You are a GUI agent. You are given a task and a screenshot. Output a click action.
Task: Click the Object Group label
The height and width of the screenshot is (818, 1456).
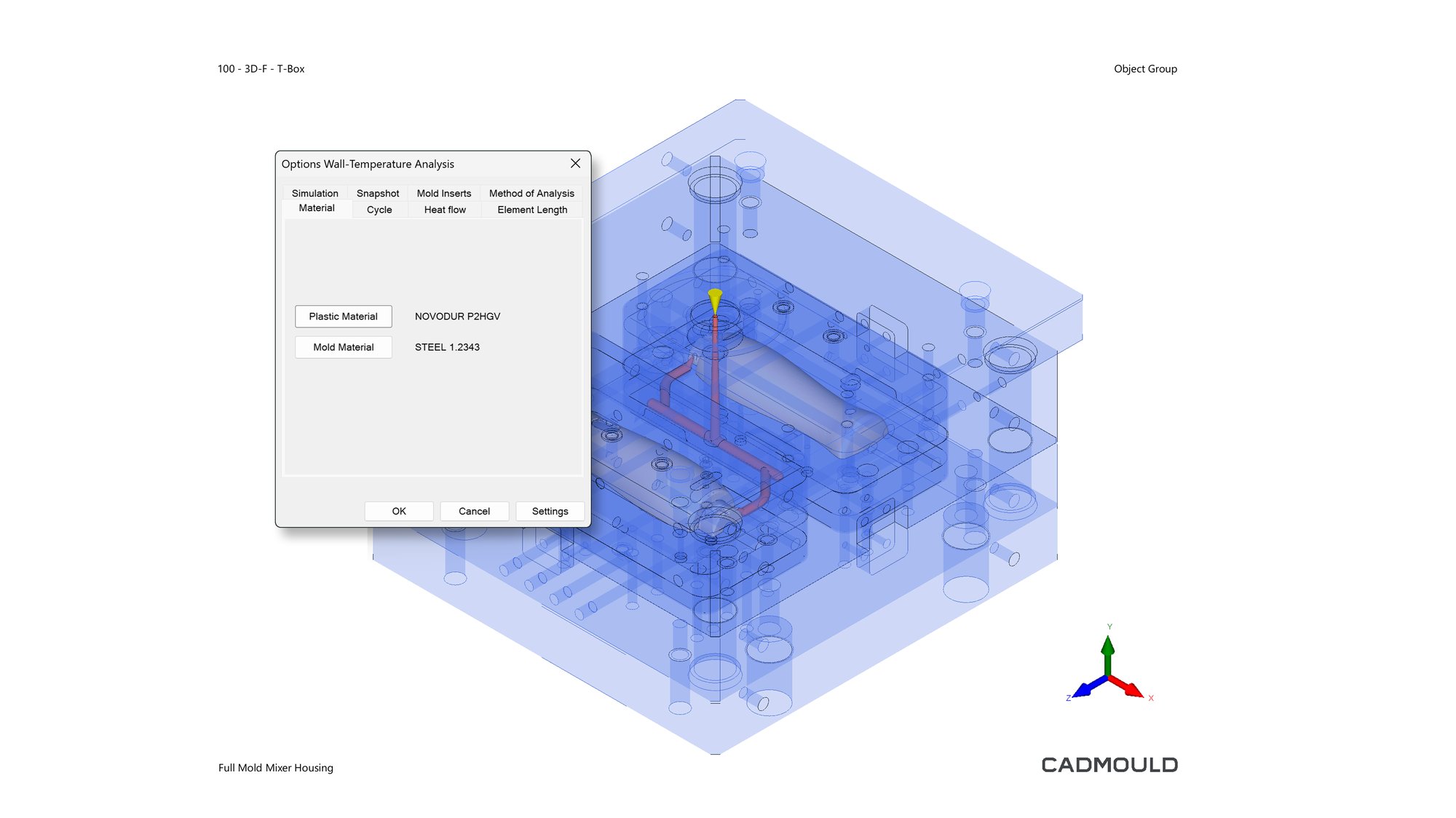[x=1144, y=69]
